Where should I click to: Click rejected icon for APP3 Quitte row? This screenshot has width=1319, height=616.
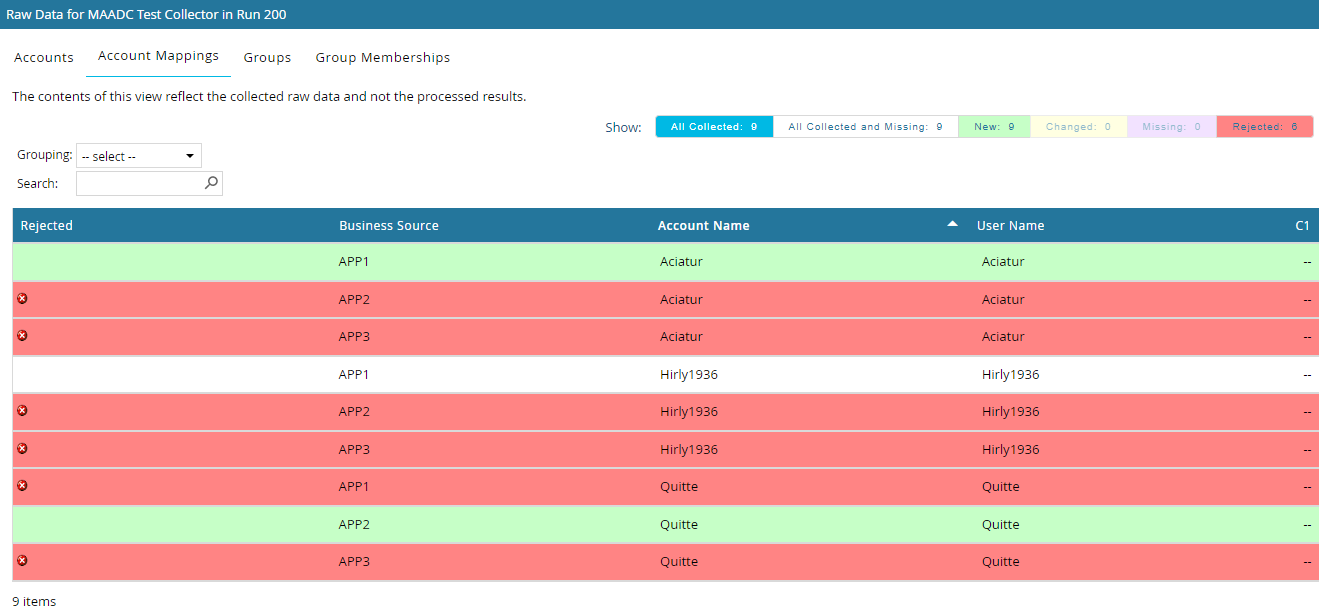tap(23, 560)
